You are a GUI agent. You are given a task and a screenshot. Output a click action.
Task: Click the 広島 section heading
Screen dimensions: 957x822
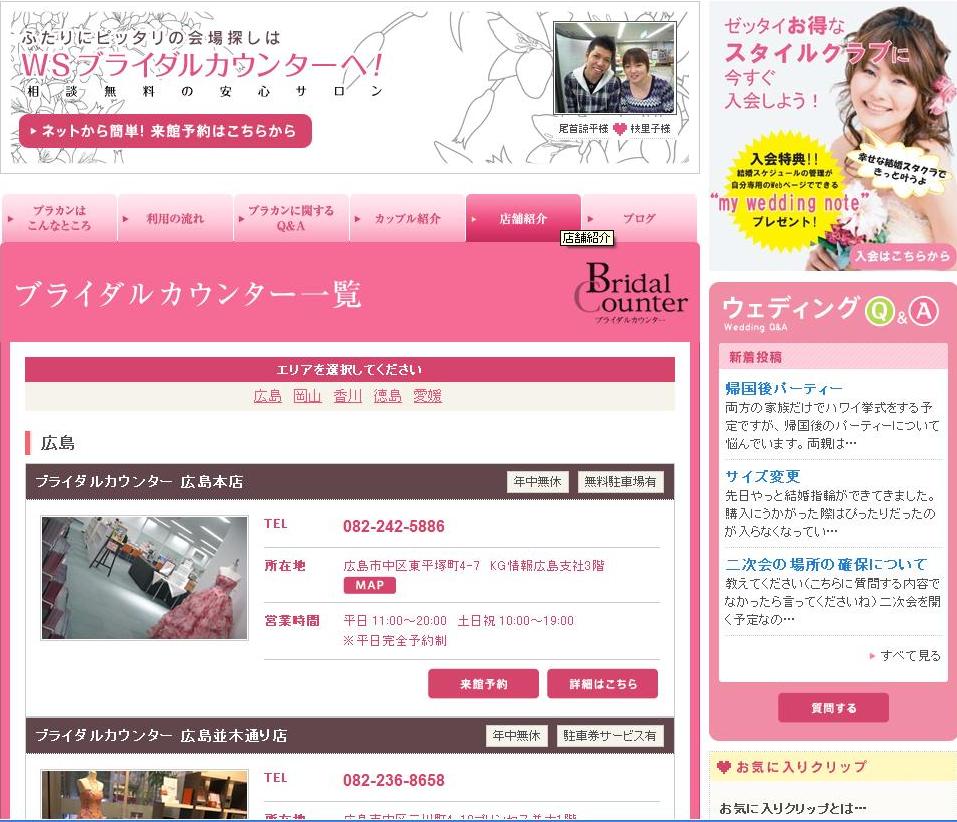tap(57, 443)
